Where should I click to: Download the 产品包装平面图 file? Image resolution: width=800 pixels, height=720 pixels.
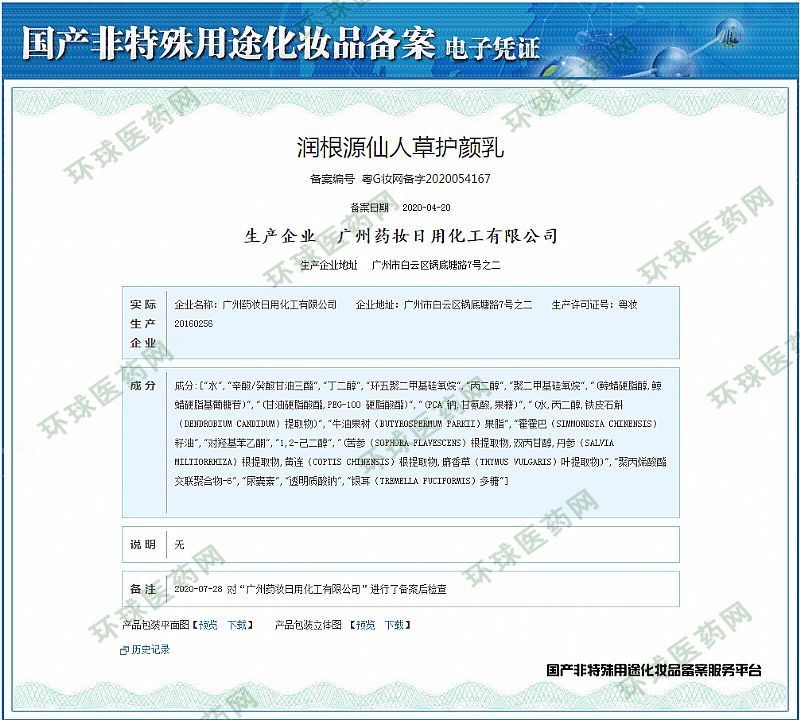tap(237, 625)
